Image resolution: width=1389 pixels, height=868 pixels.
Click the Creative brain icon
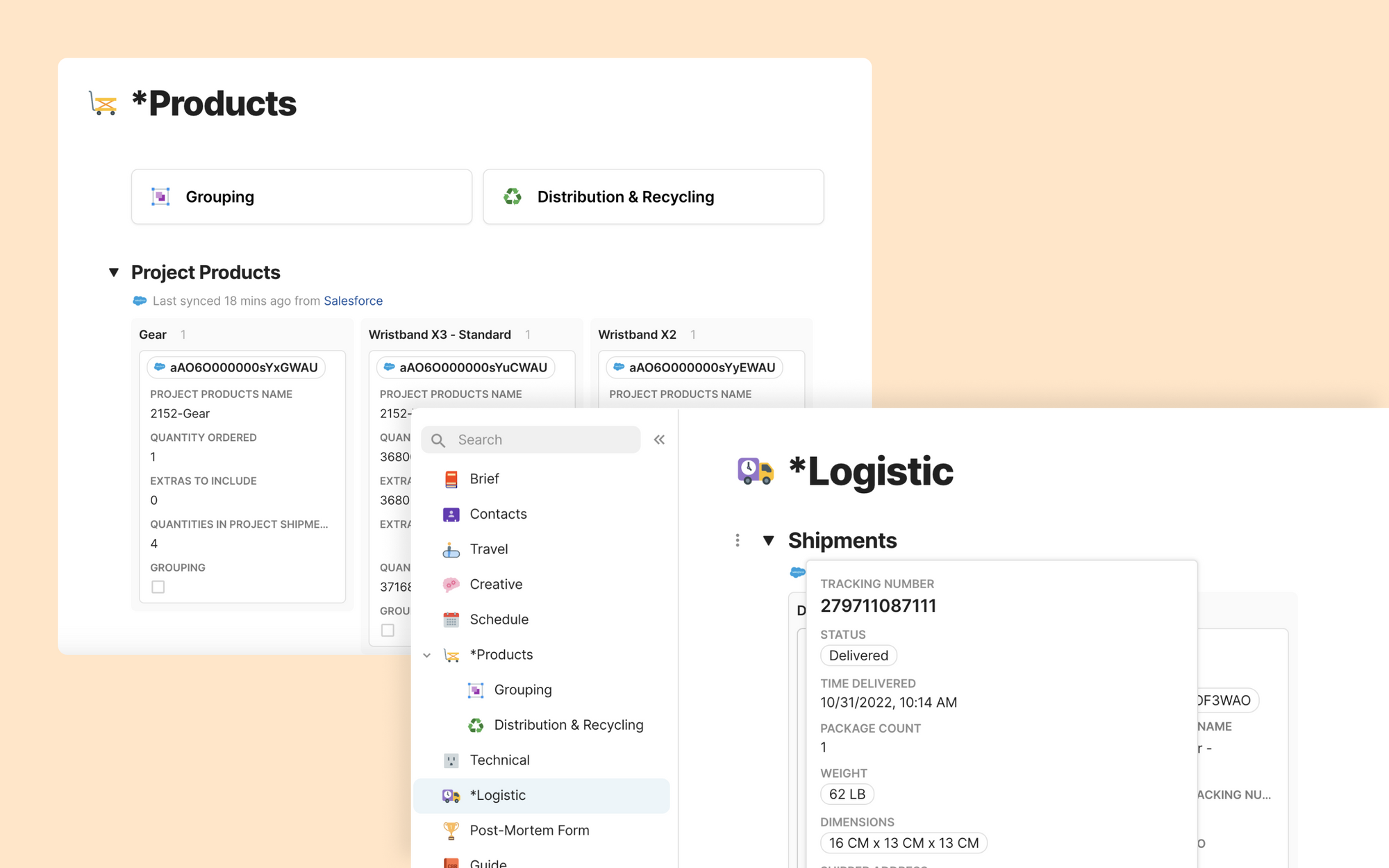(x=451, y=585)
